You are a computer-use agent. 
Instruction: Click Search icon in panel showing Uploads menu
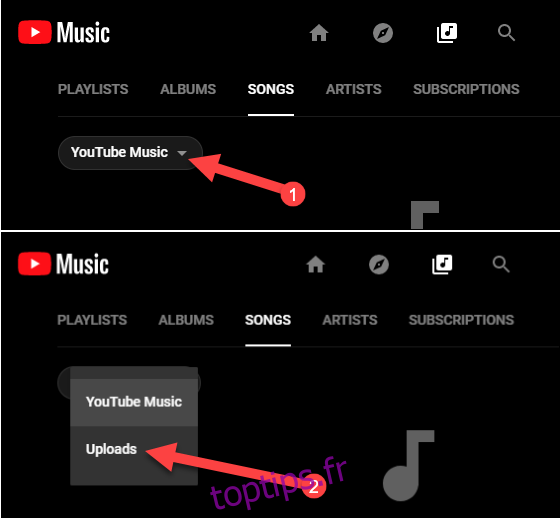coord(501,264)
